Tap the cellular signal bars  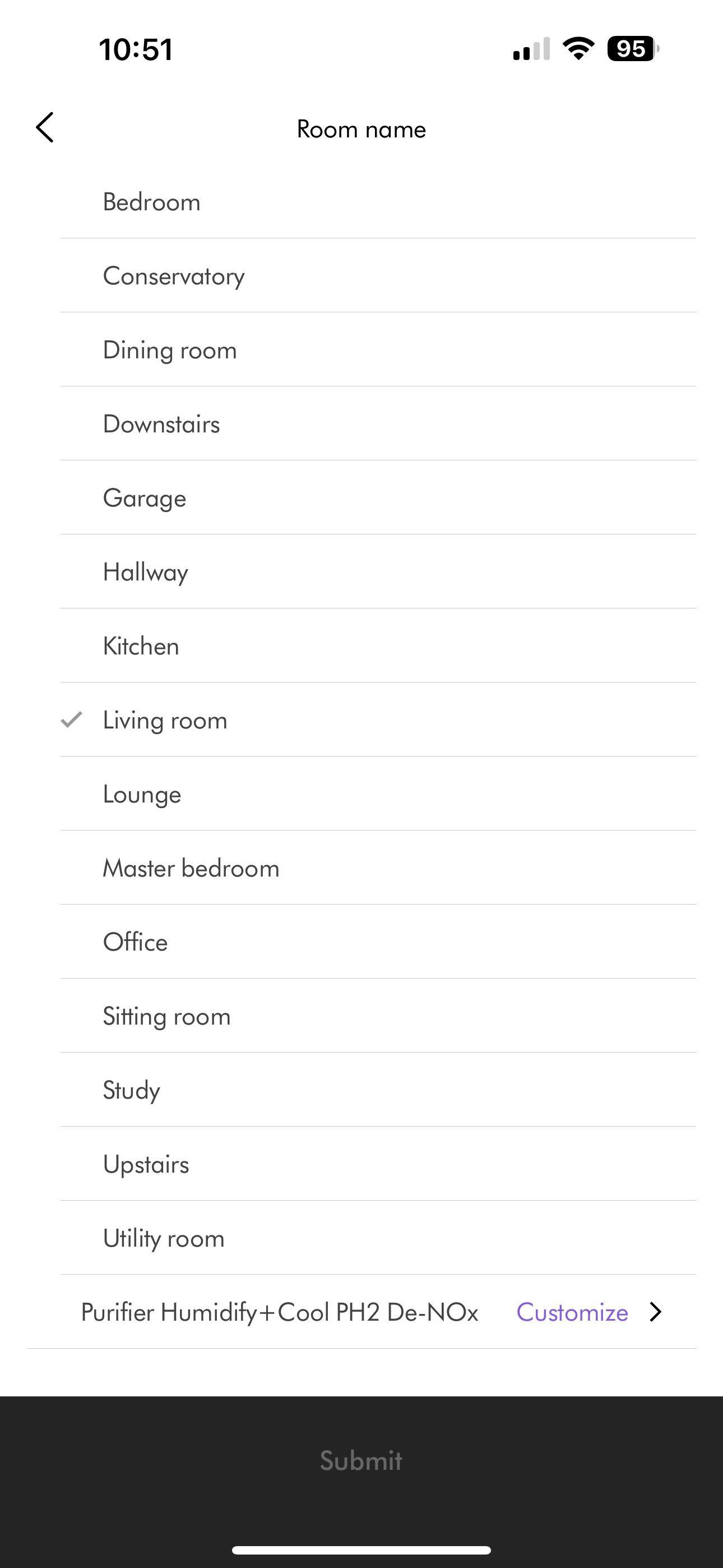click(531, 49)
